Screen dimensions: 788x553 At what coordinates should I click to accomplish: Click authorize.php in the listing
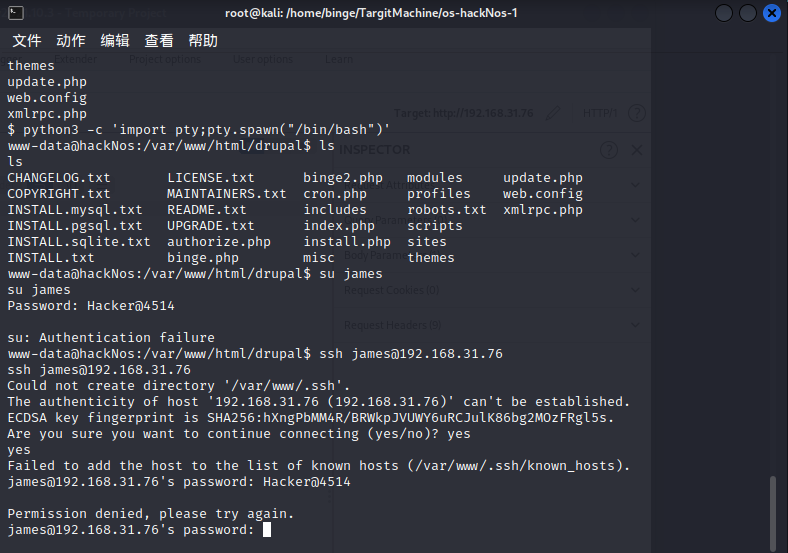pyautogui.click(x=219, y=242)
